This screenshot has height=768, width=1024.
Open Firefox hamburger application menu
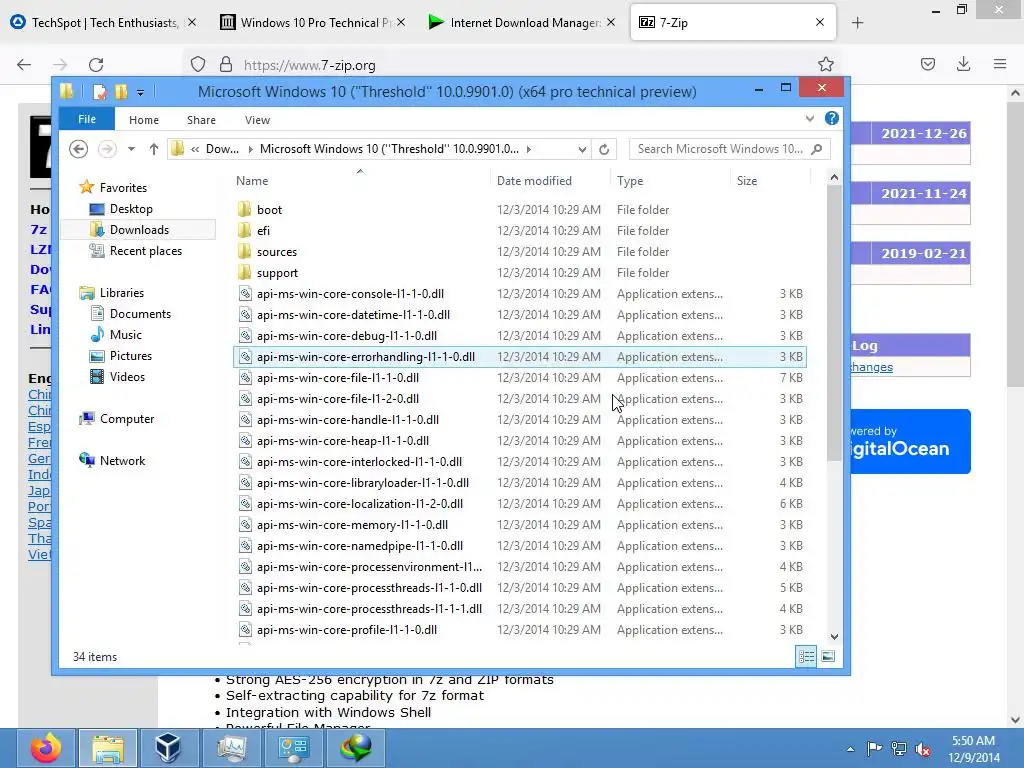(x=1000, y=64)
